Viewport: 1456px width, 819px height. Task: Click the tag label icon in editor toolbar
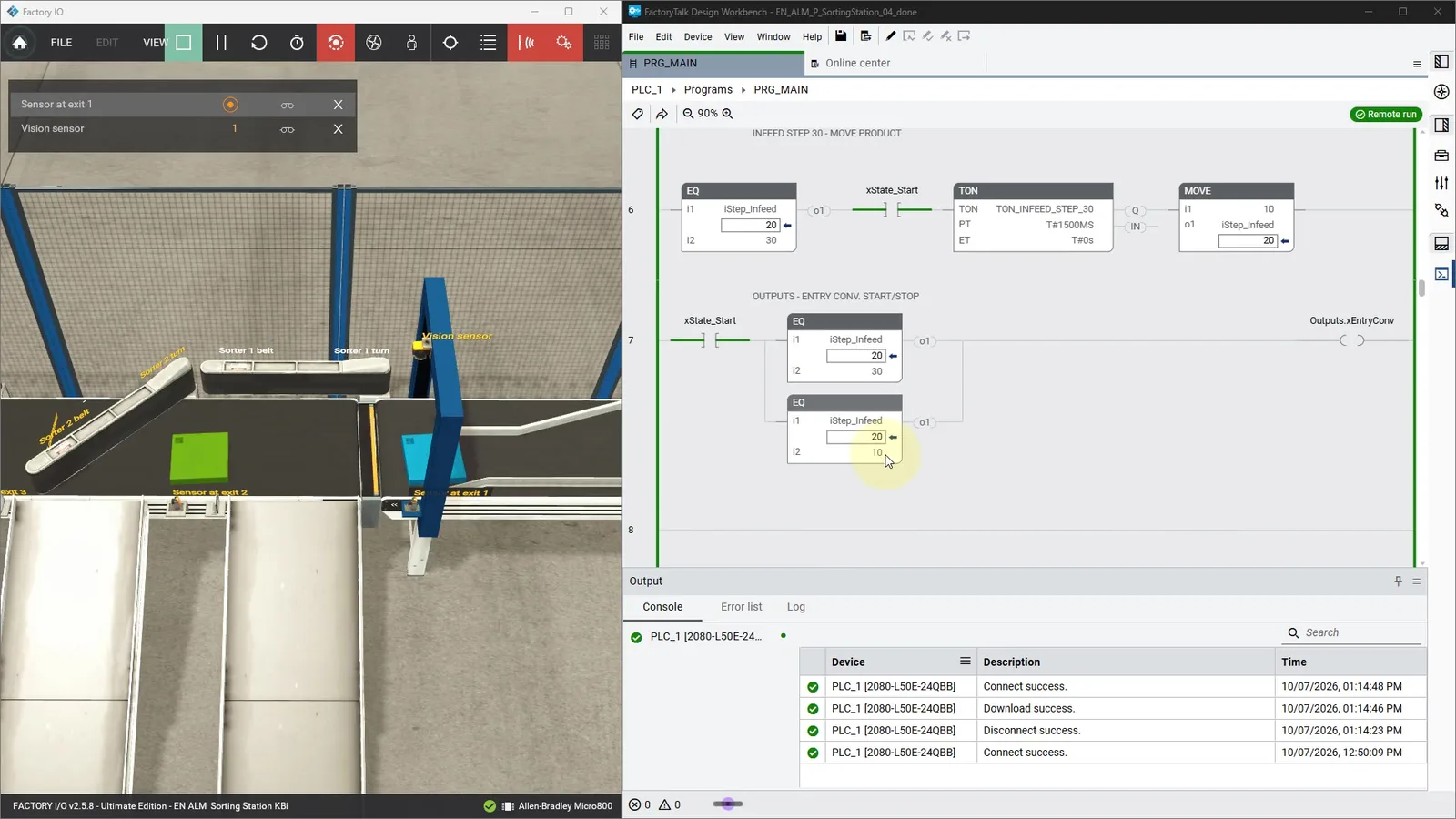(638, 114)
